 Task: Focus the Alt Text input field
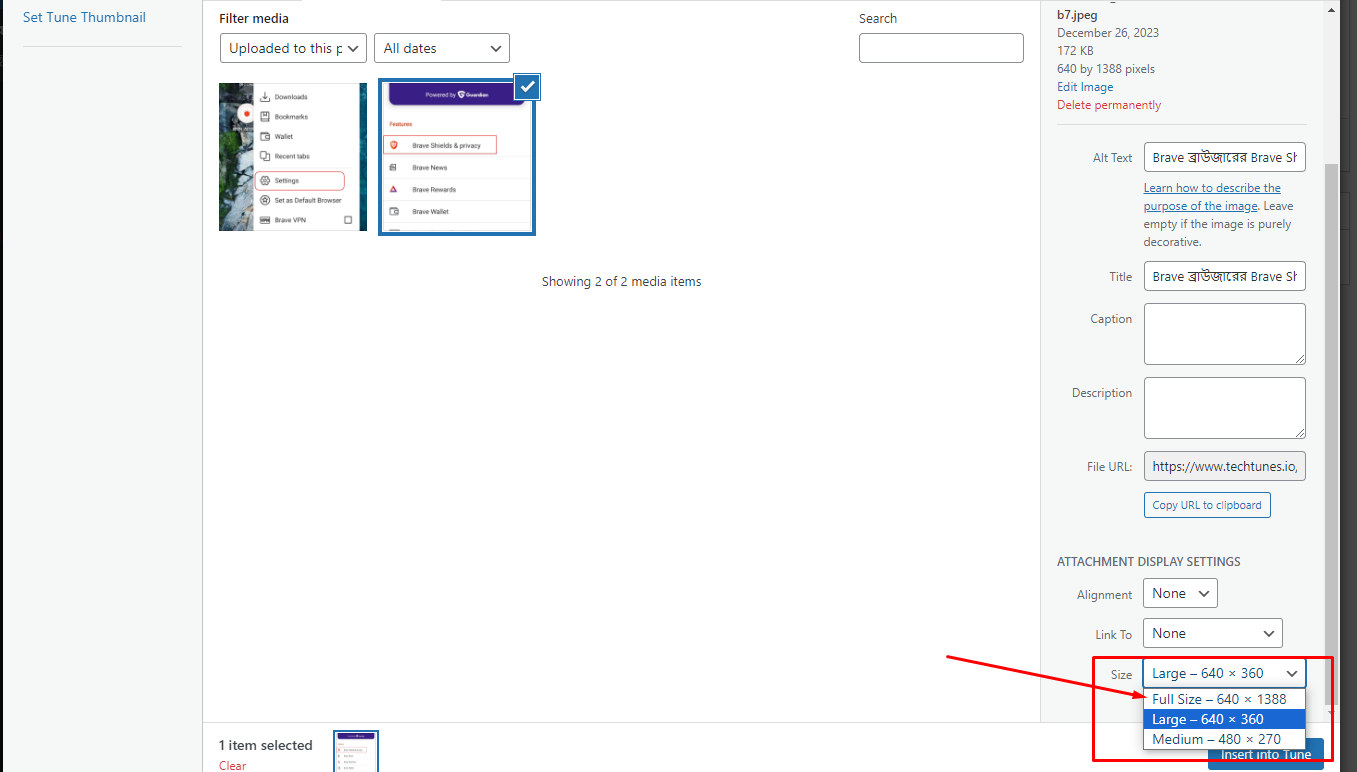1225,157
